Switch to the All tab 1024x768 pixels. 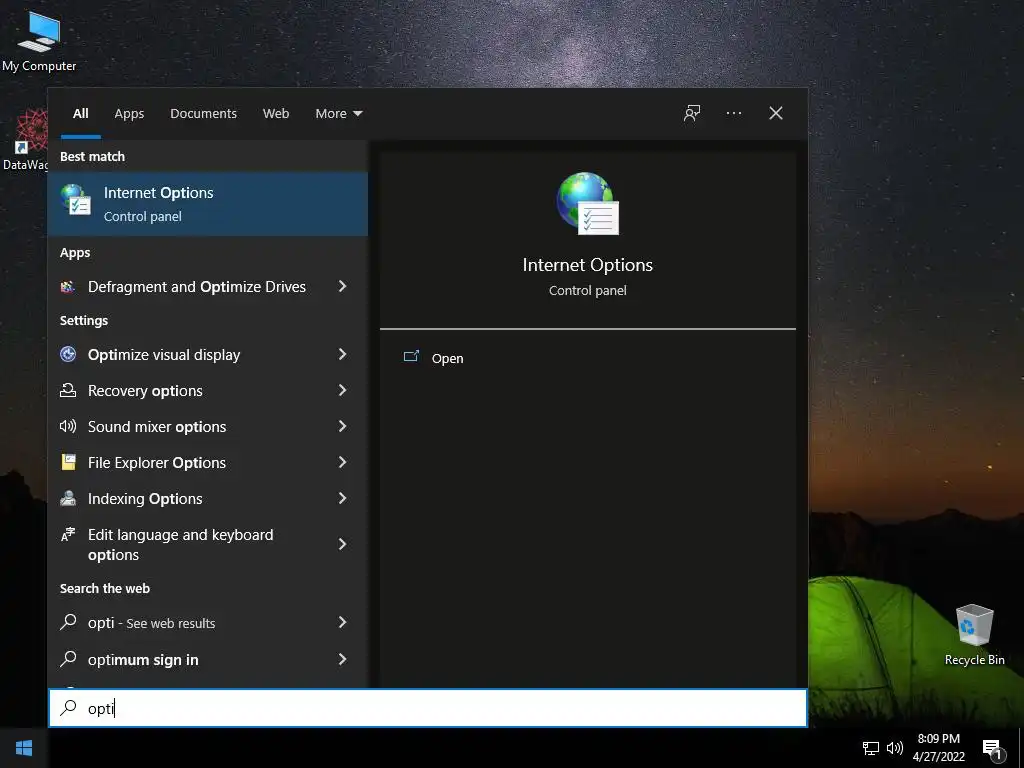coord(80,113)
